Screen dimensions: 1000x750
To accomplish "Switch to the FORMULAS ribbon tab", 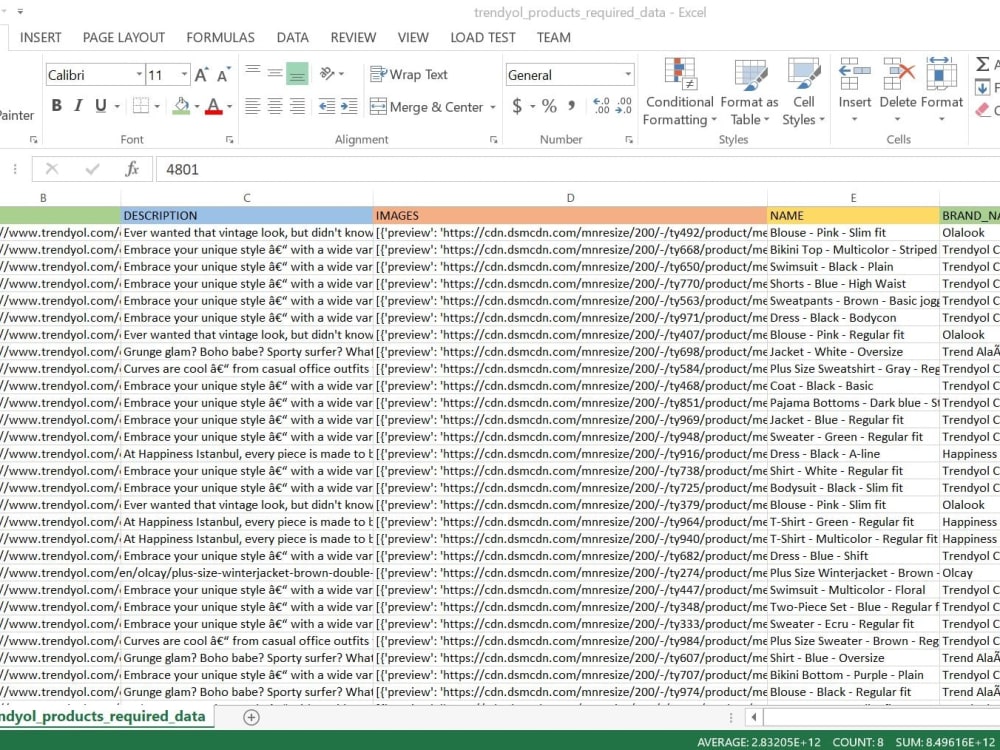I will pyautogui.click(x=220, y=37).
